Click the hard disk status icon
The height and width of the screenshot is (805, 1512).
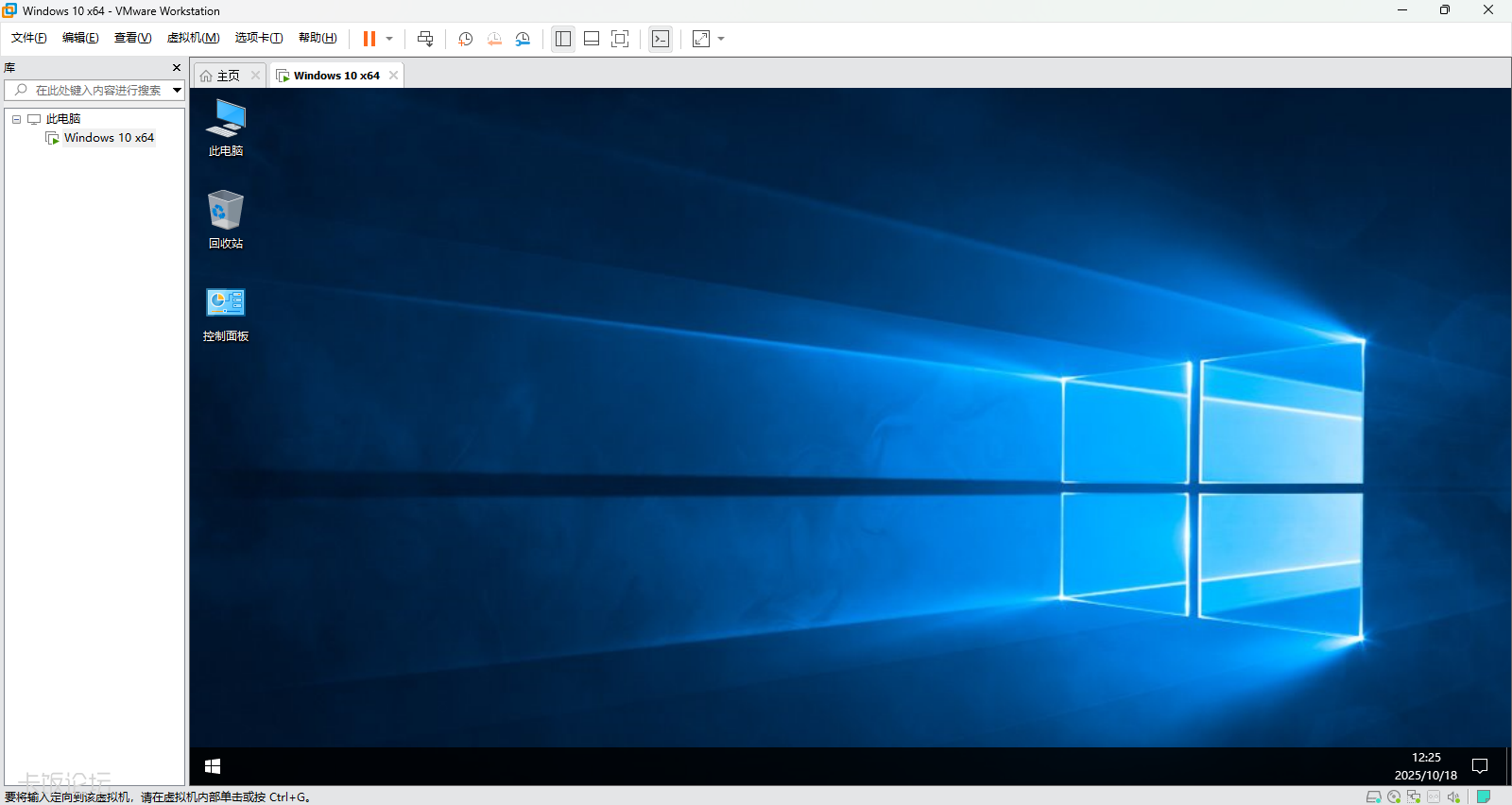[1373, 796]
